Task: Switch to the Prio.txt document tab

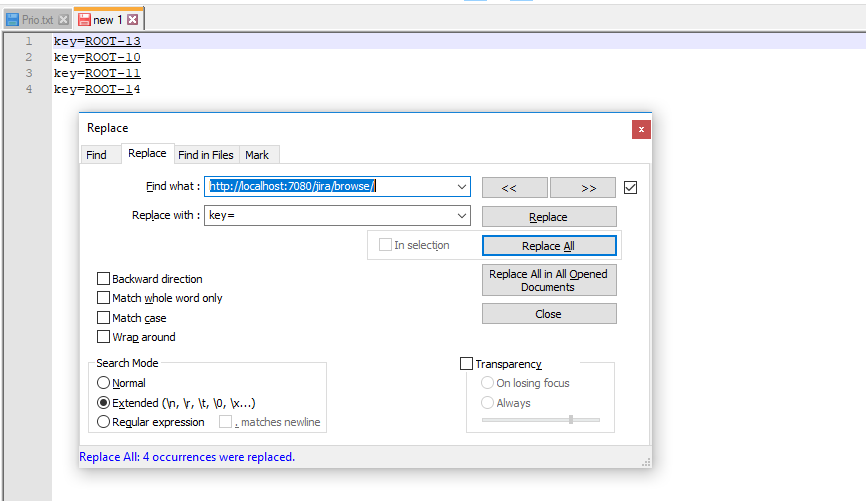Action: (38, 20)
